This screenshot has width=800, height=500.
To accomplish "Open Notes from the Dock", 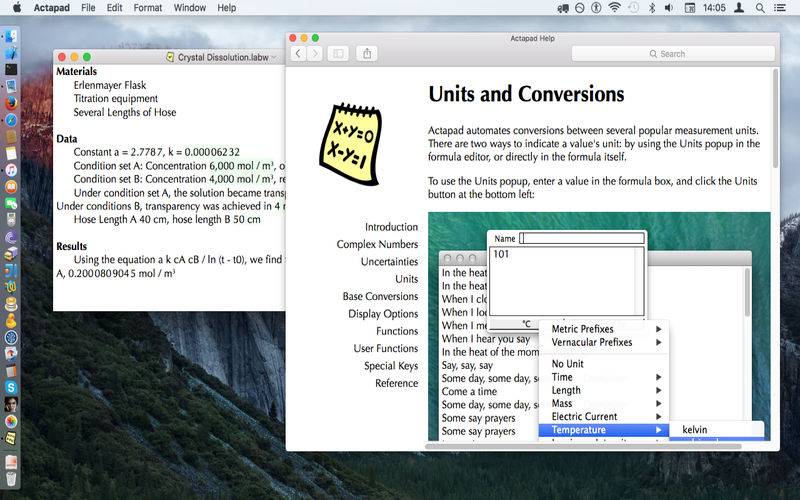I will pos(11,153).
